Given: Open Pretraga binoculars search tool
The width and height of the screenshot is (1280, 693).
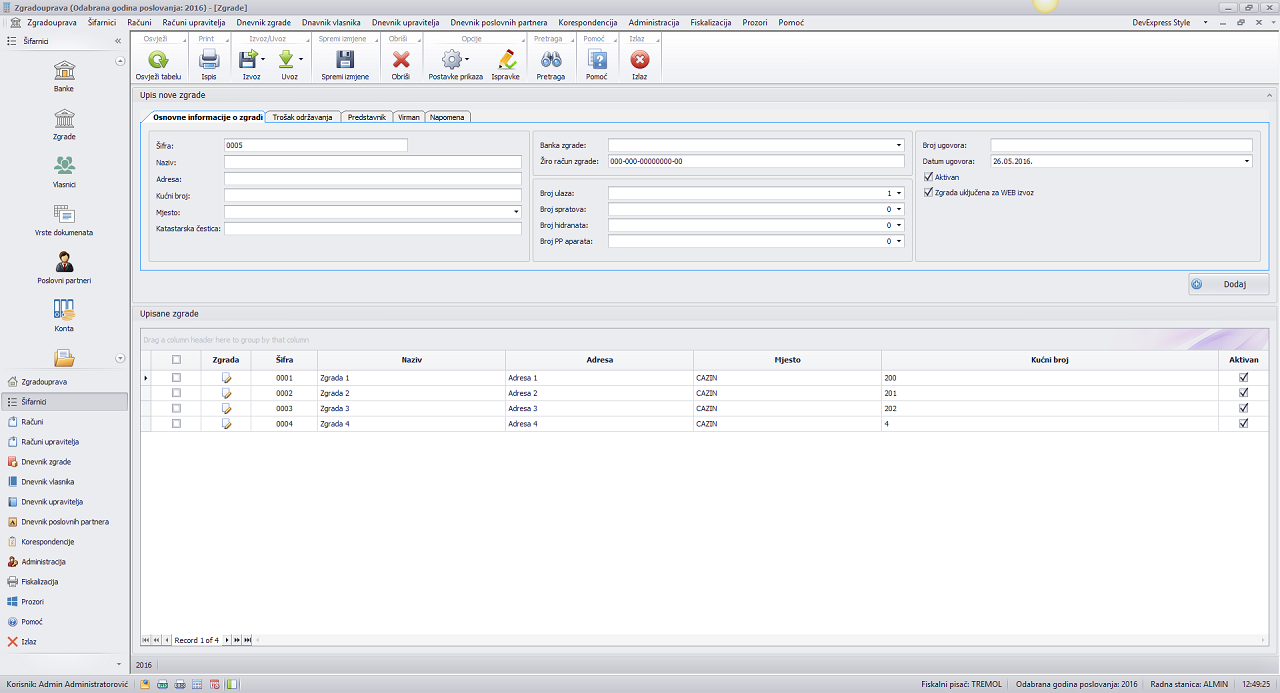Looking at the screenshot, I should (551, 60).
